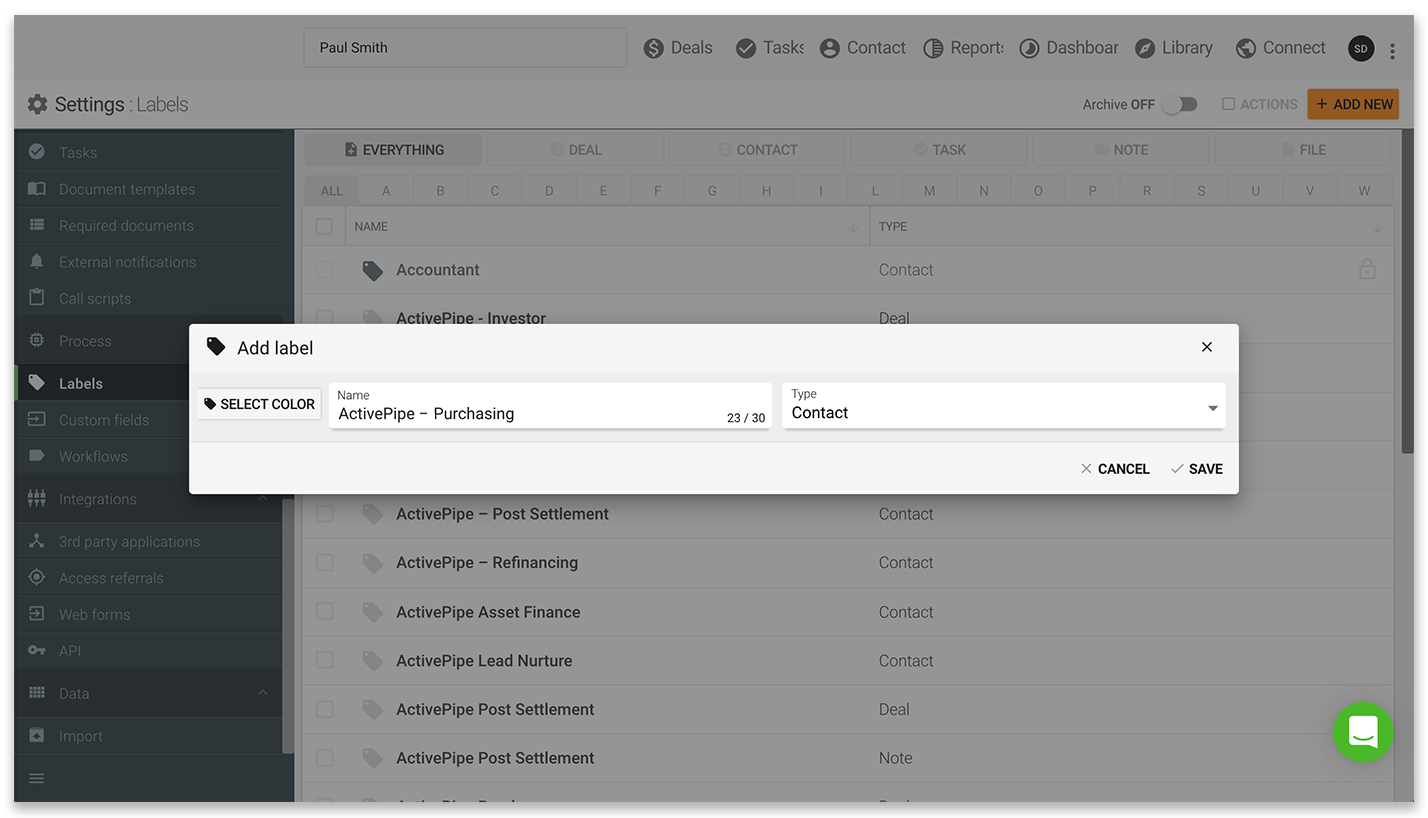Image resolution: width=1428 pixels, height=818 pixels.
Task: Click the SD user avatar
Action: click(1361, 48)
